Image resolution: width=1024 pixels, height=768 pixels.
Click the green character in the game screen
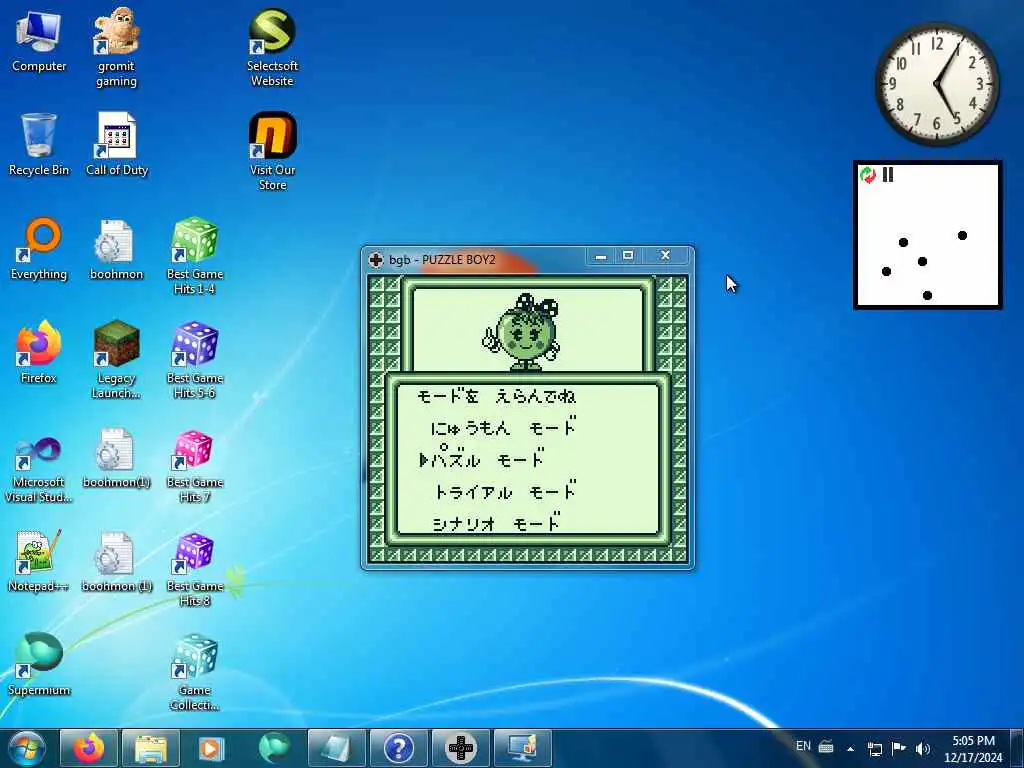point(522,332)
